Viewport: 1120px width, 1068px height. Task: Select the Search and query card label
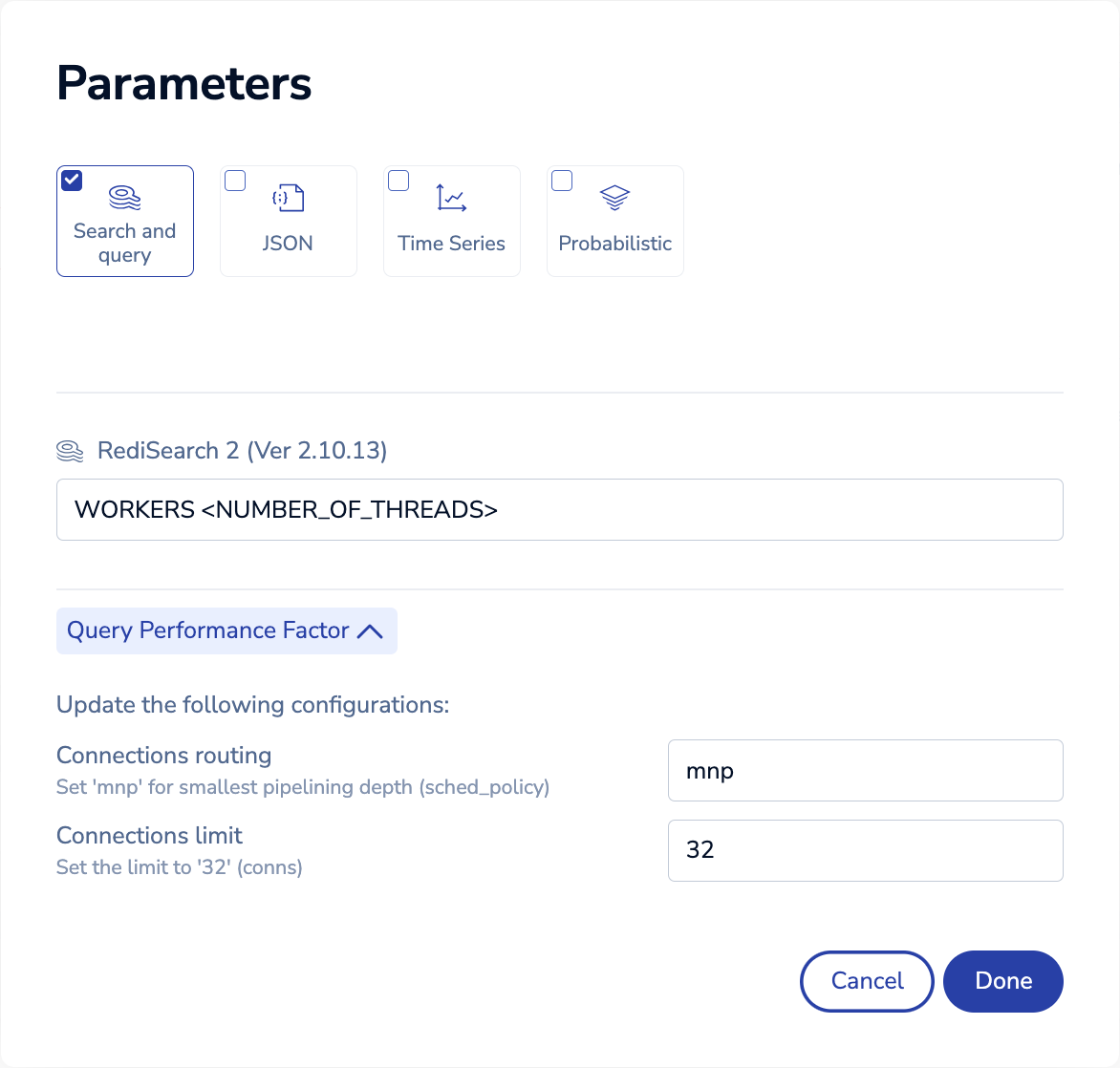pyautogui.click(x=125, y=243)
